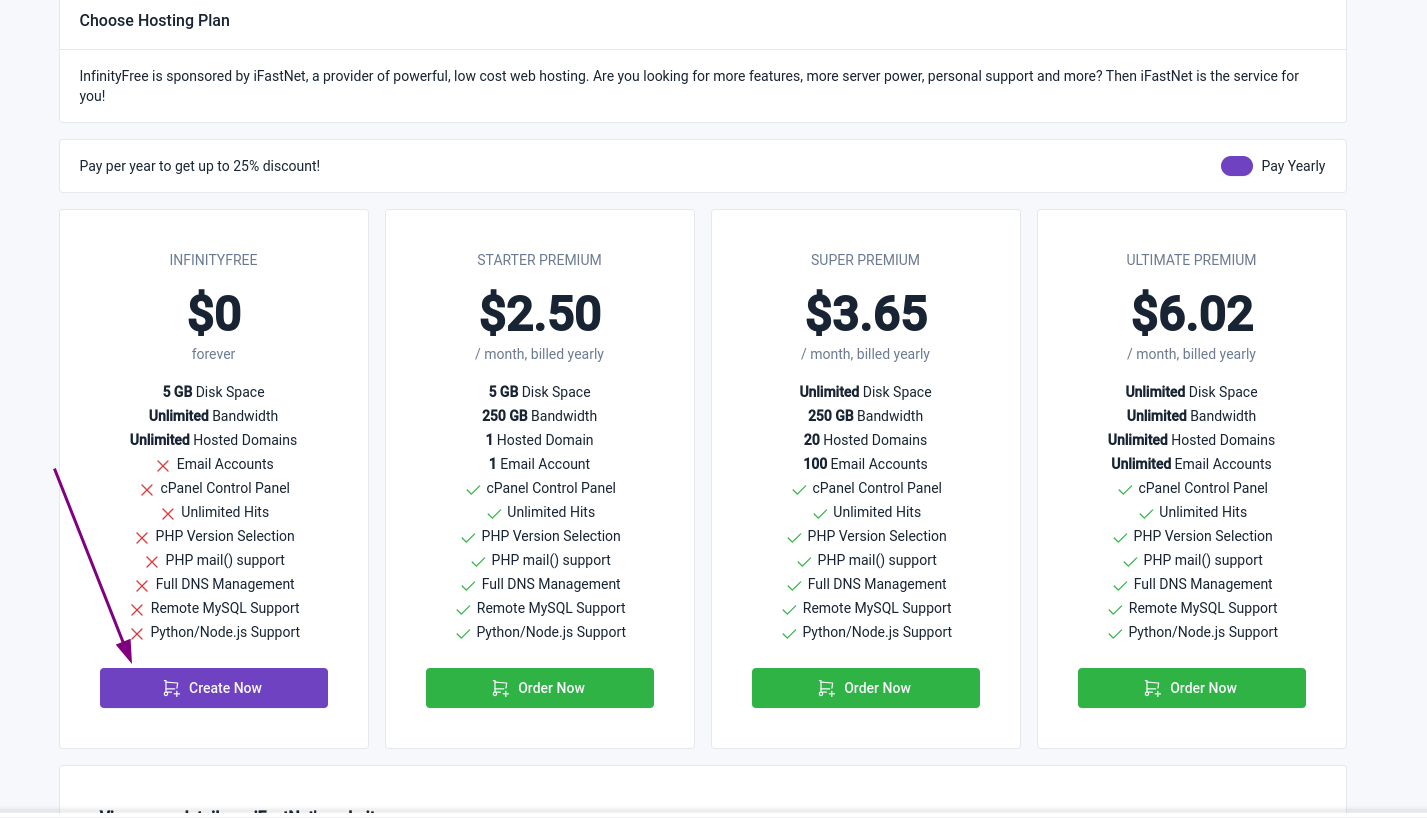Click the cart icon on Ultimate Premium's Order Now

point(1153,688)
